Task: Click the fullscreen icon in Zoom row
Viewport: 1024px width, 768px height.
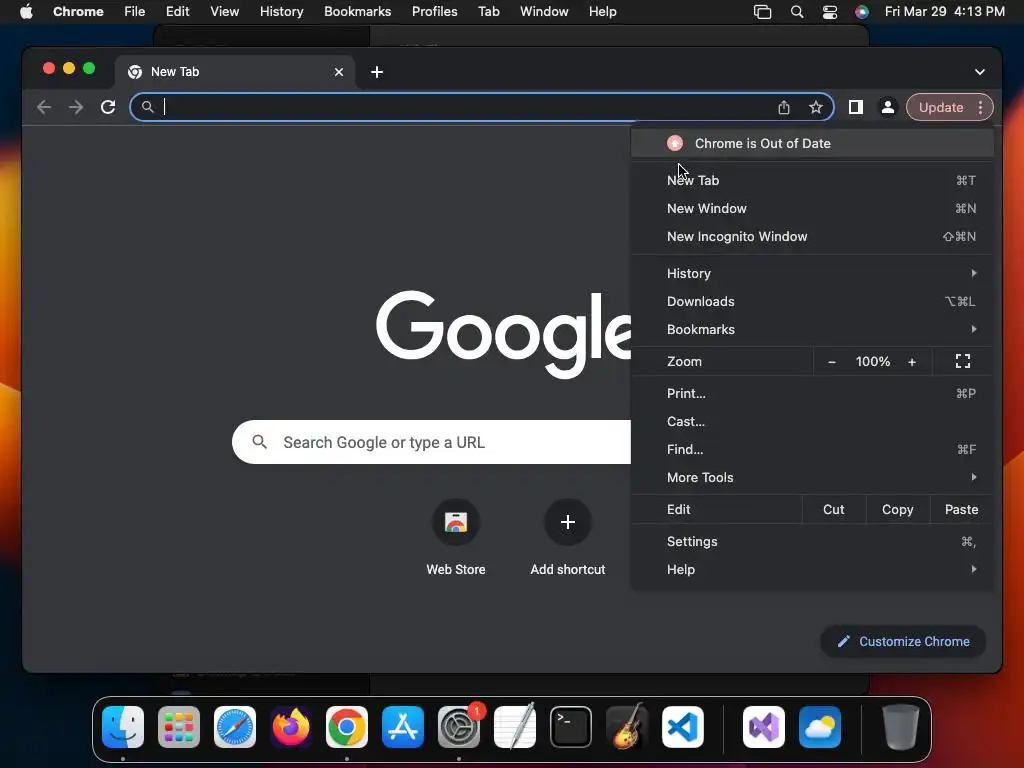Action: tap(963, 361)
